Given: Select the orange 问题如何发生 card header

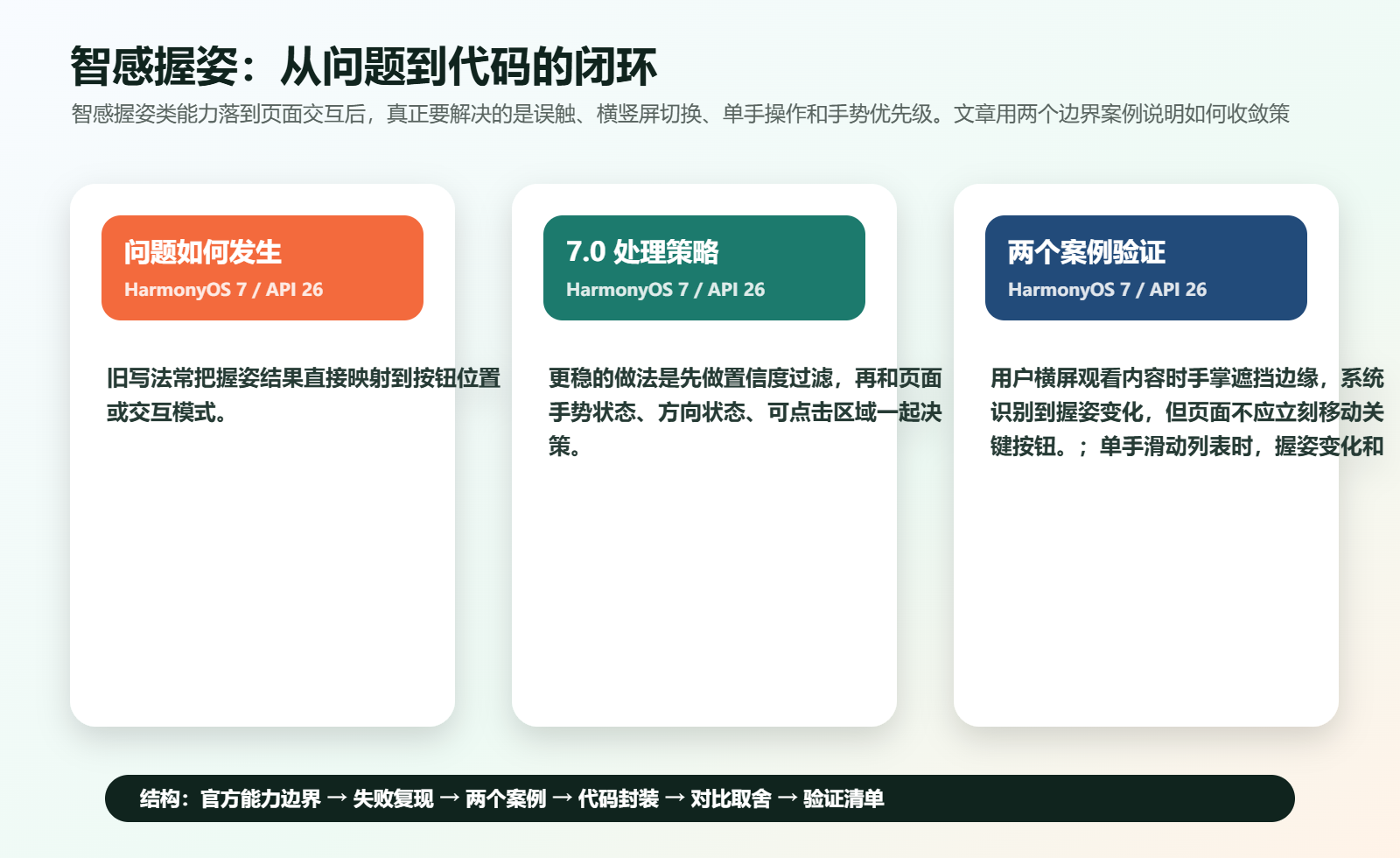Looking at the screenshot, I should pos(262,268).
